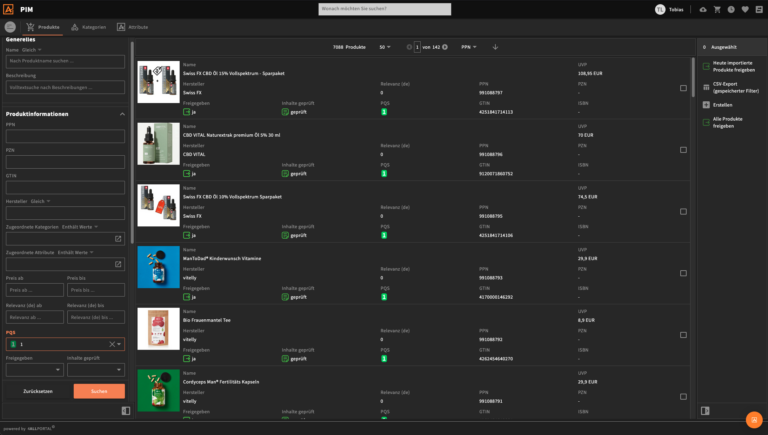Click Erstellen plus icon

706,105
